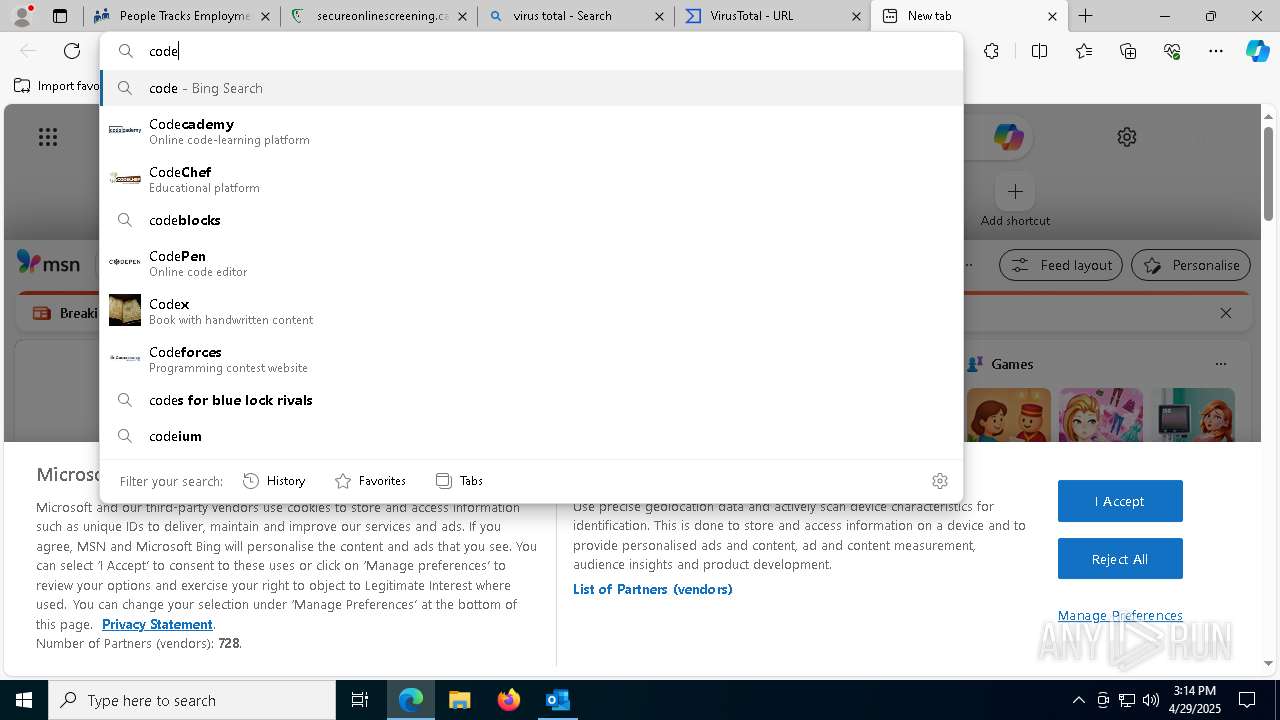Viewport: 1280px width, 720px height.
Task: Open the Feed layout button
Action: (1061, 265)
